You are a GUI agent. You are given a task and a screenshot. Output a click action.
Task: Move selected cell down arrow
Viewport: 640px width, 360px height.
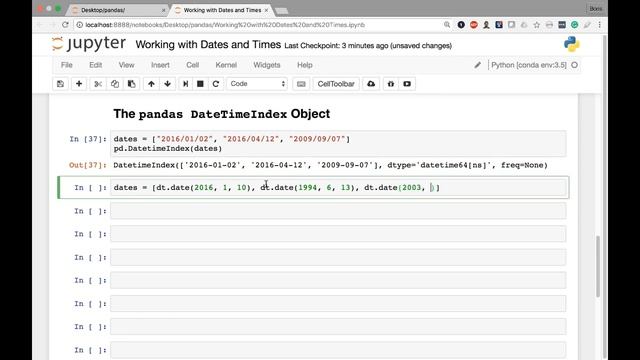[x=167, y=84]
